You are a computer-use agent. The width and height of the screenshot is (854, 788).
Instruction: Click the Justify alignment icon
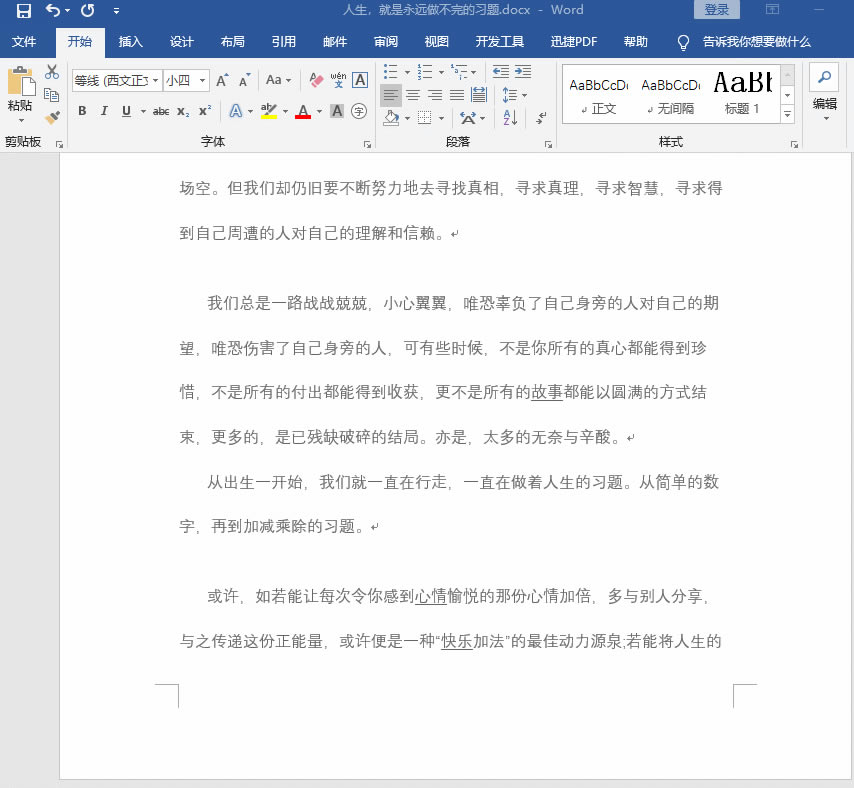point(457,95)
